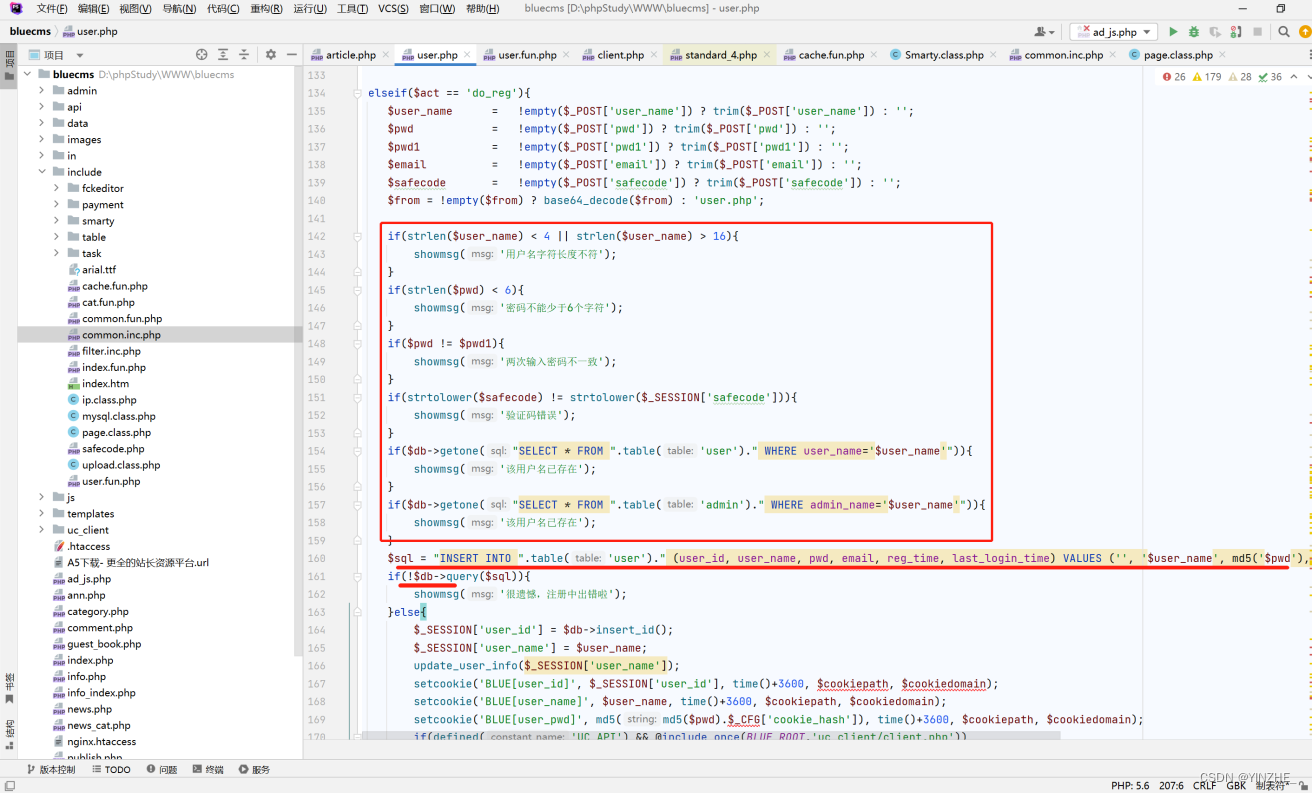Viewport: 1312px width, 793px height.
Task: Go to previous highlighted error arrow
Action: tap(1294, 76)
